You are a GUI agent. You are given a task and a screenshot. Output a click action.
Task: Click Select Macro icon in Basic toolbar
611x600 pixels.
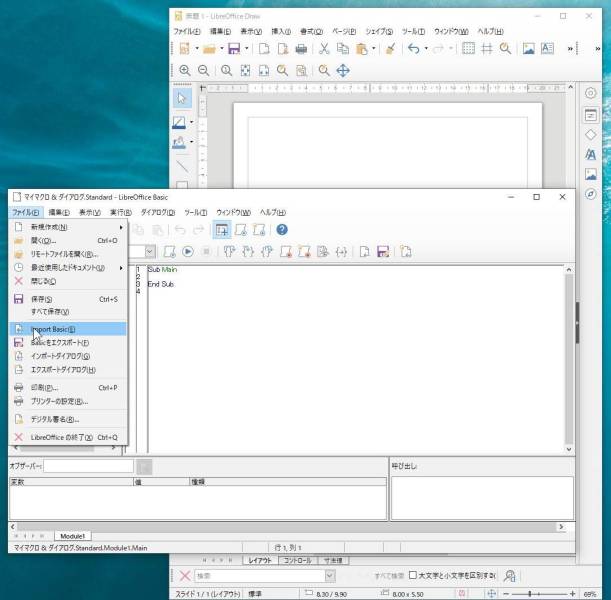(240, 230)
